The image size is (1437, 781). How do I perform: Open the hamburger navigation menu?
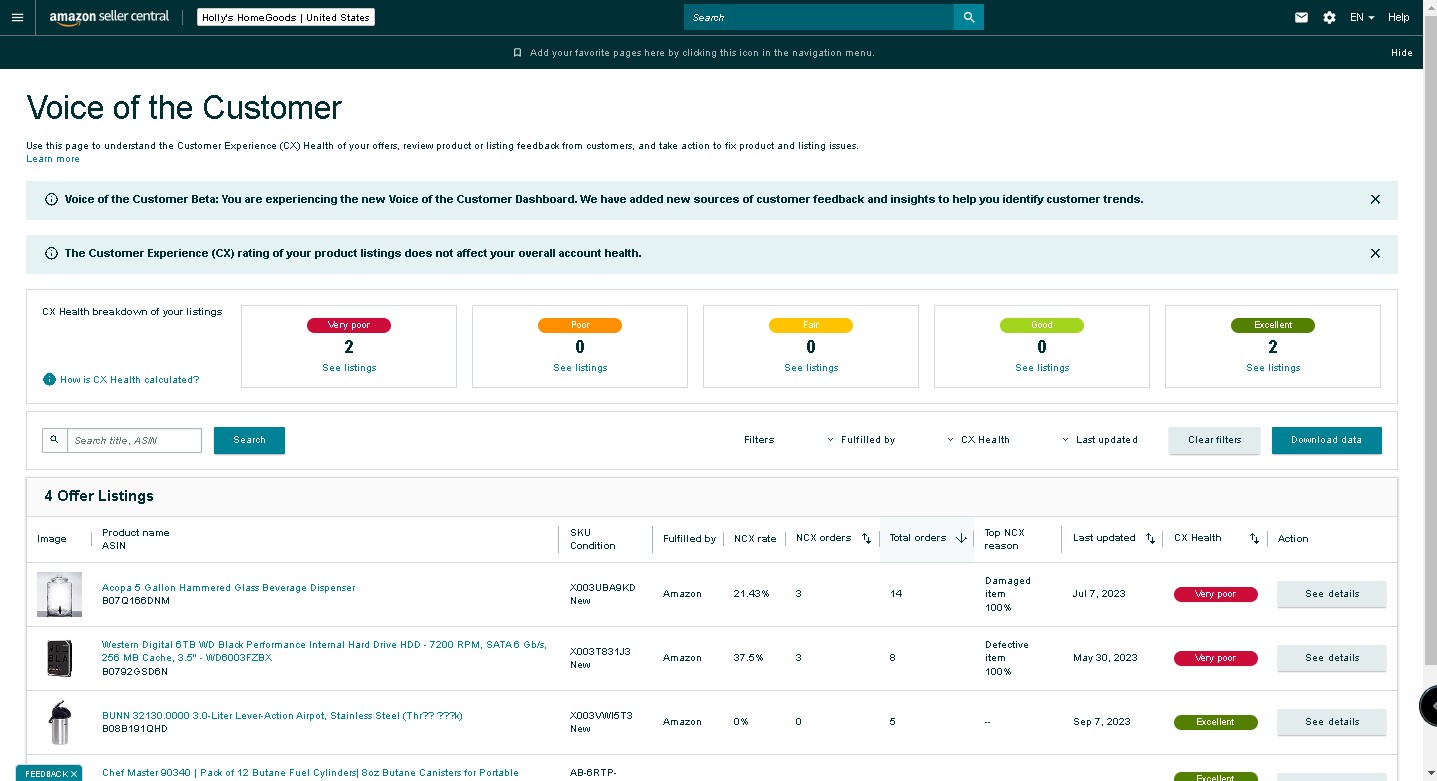(17, 17)
